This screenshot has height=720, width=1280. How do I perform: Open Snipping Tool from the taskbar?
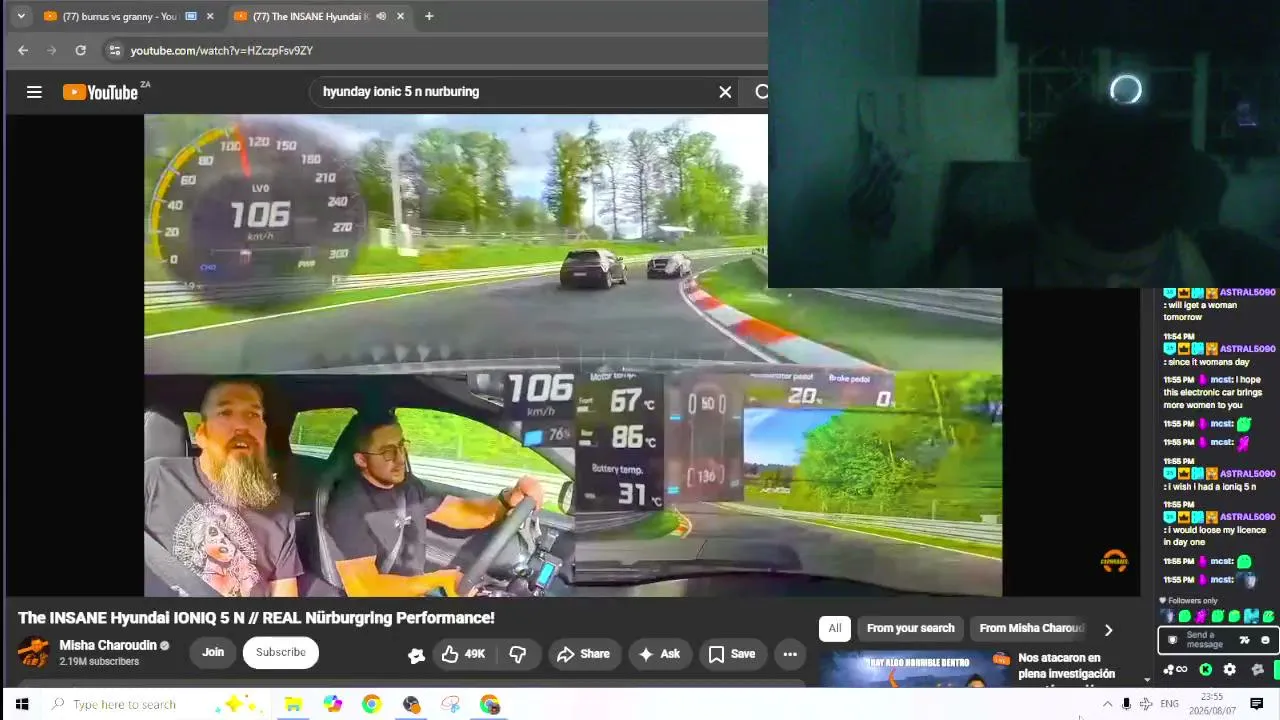[450, 704]
